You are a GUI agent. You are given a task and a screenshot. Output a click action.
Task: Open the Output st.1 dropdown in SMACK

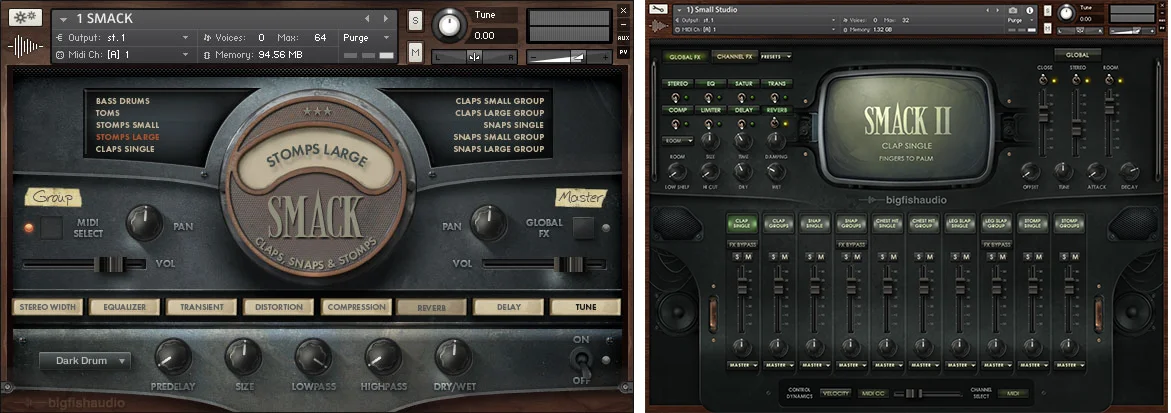123,37
